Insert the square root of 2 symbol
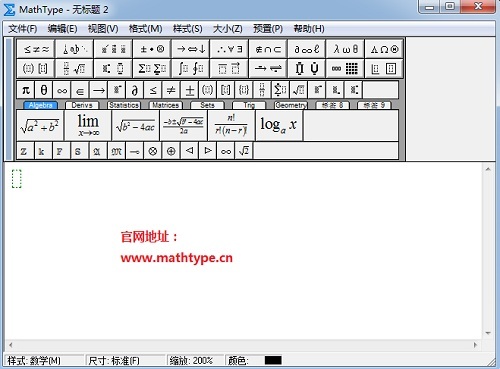Image resolution: width=500 pixels, height=369 pixels. (244, 151)
